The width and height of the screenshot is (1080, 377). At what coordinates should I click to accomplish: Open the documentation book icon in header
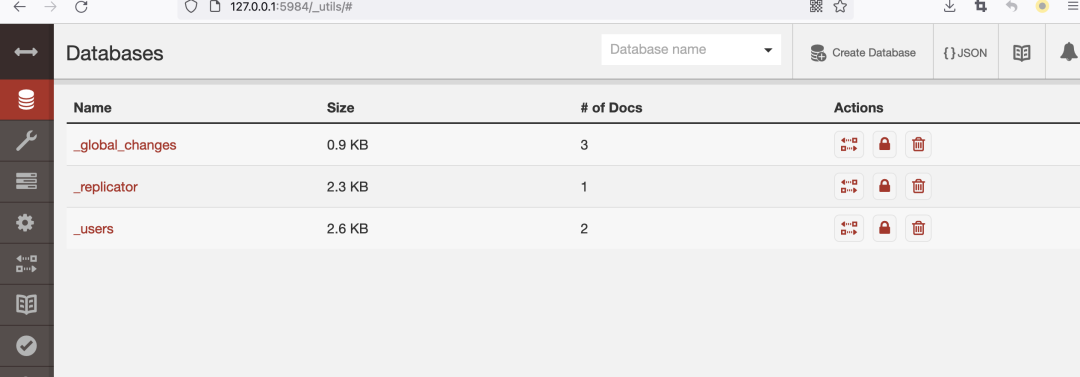point(1021,52)
